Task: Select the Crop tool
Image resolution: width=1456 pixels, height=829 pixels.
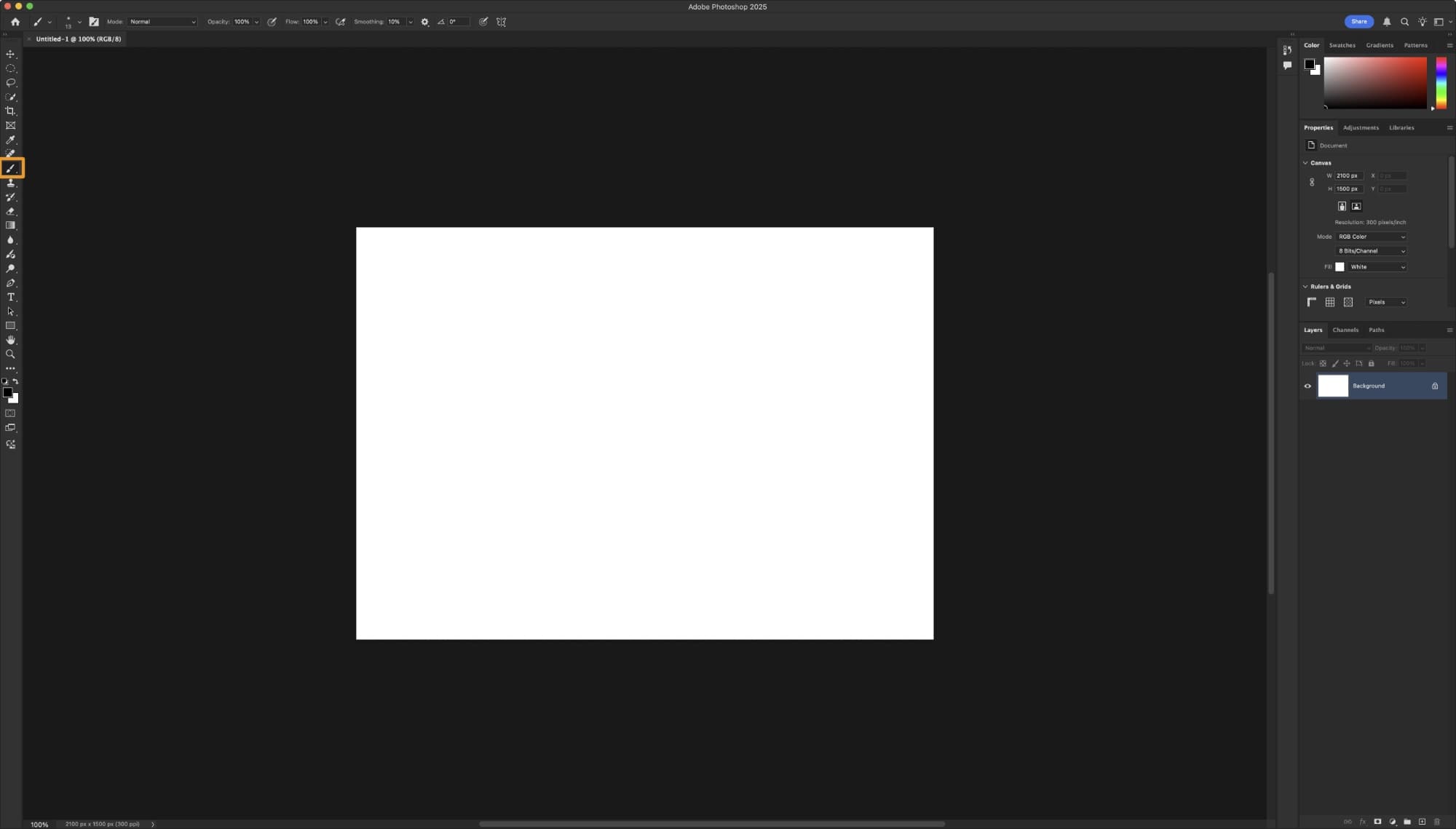Action: click(10, 111)
